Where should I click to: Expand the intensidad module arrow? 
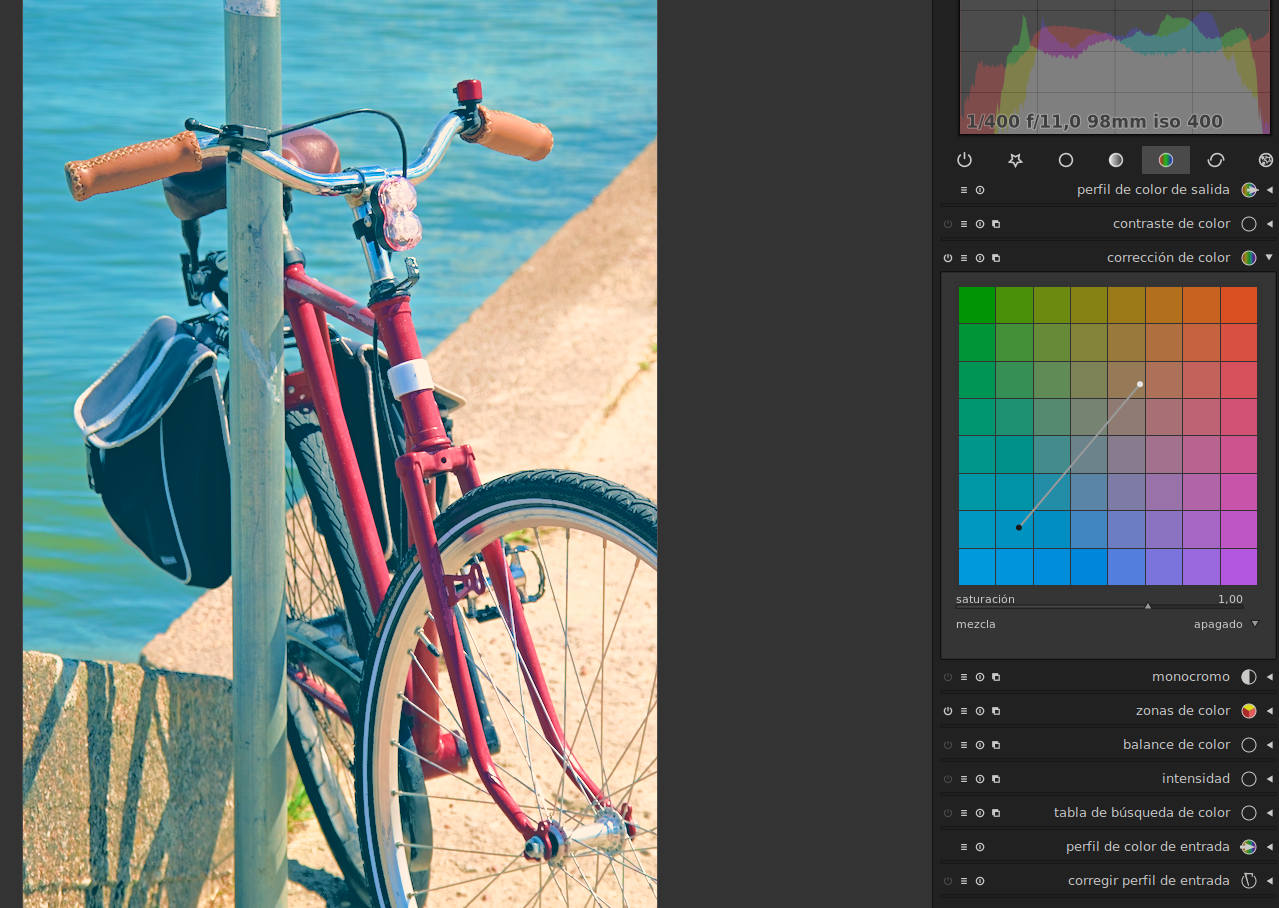(x=1269, y=779)
